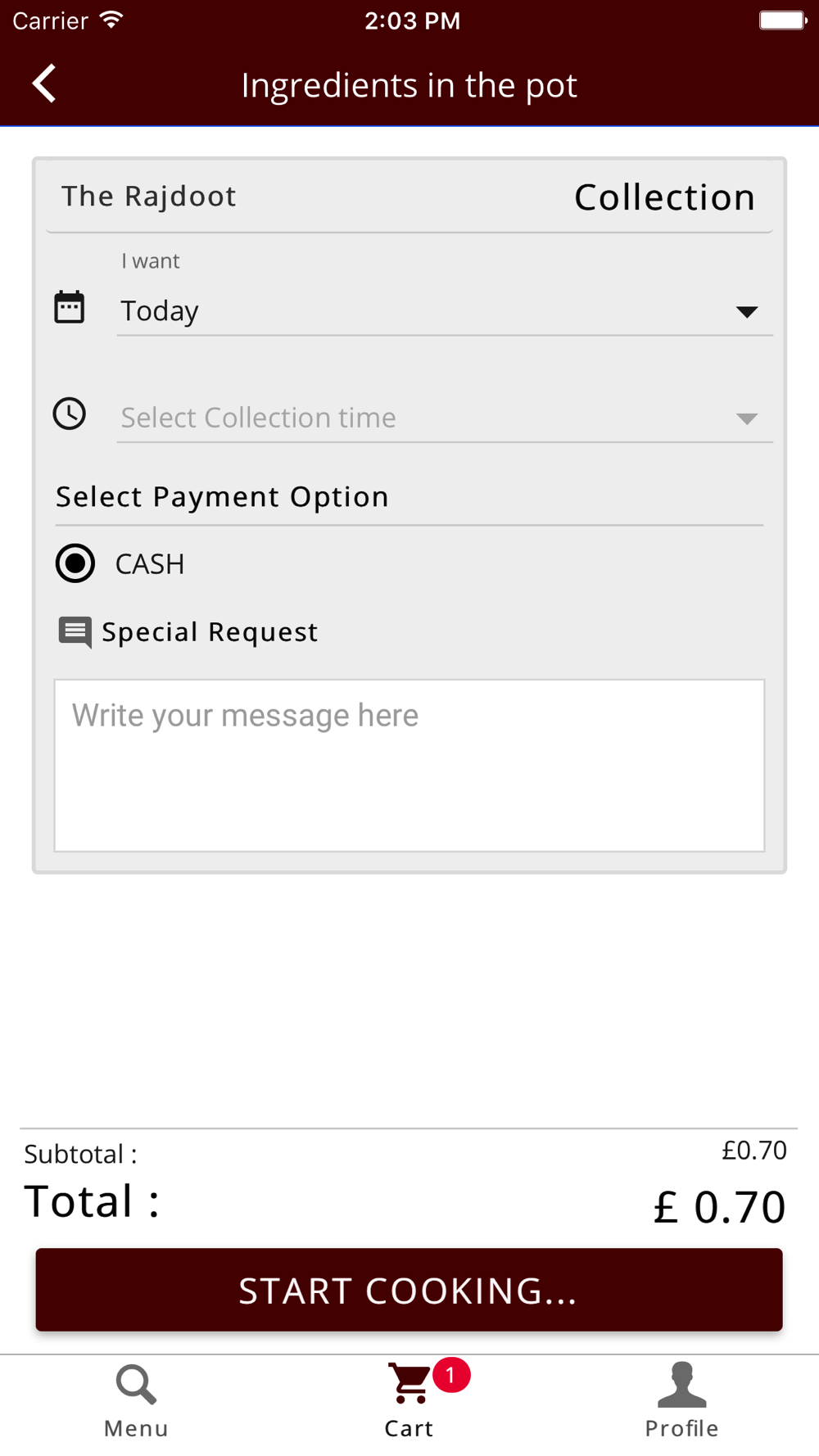Tap the Special Request message icon

tap(75, 632)
